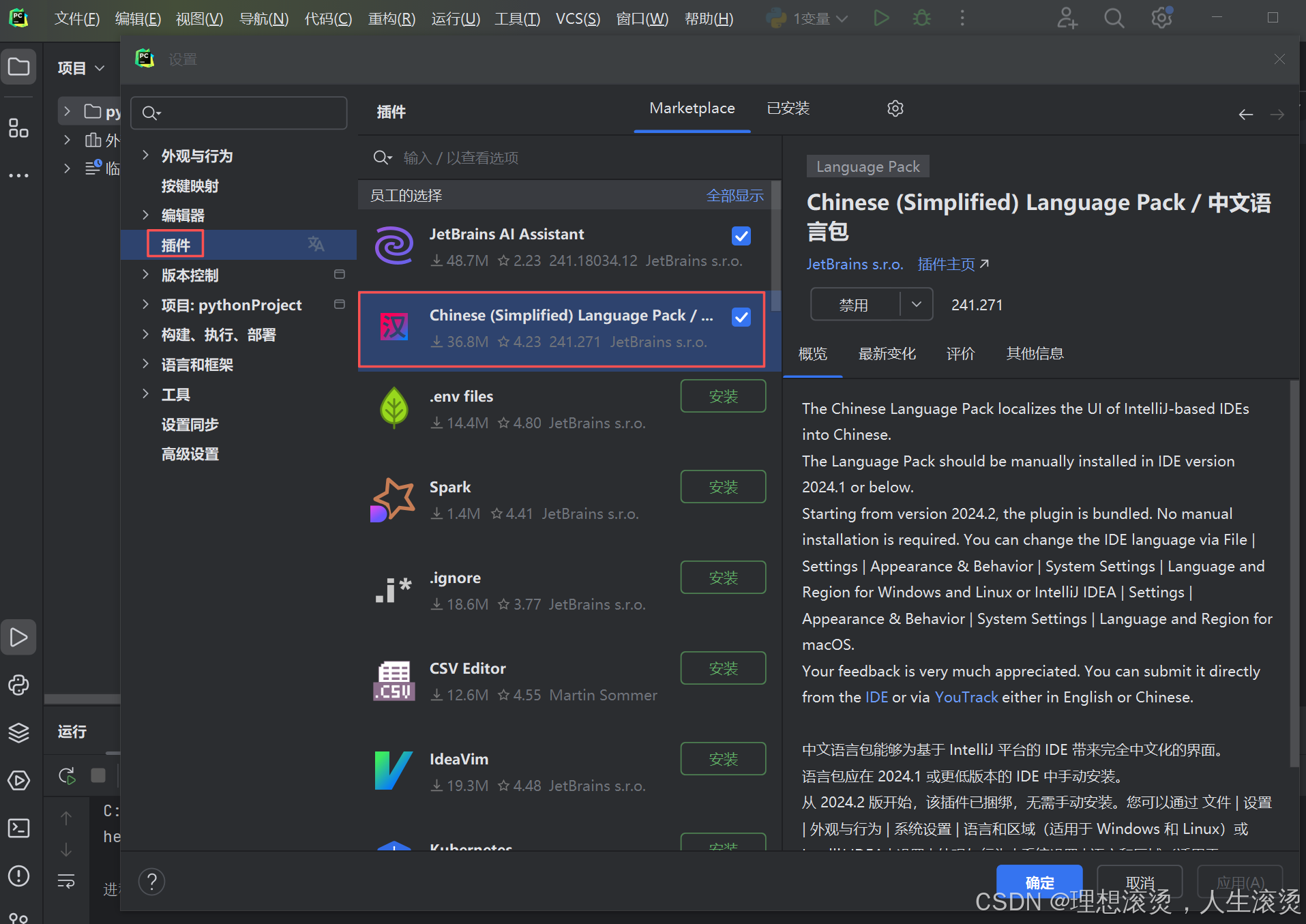Open the JetBrains s.r.o. vendor link
1306x924 pixels.
coord(855,265)
